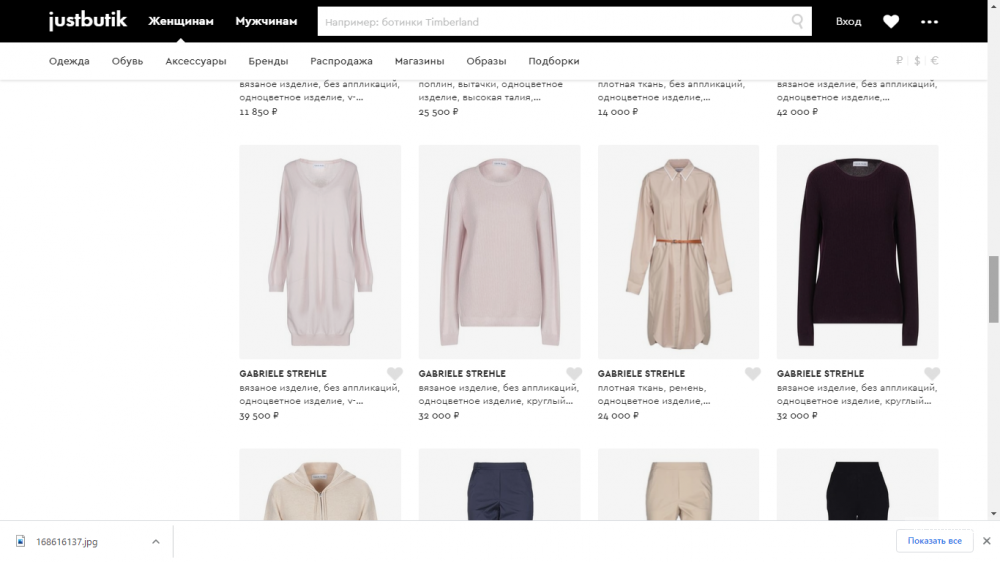Click GABRIELE STREHLE title of 24 000 ₽ item
Viewport: 1000px width, 562px height.
coord(641,374)
